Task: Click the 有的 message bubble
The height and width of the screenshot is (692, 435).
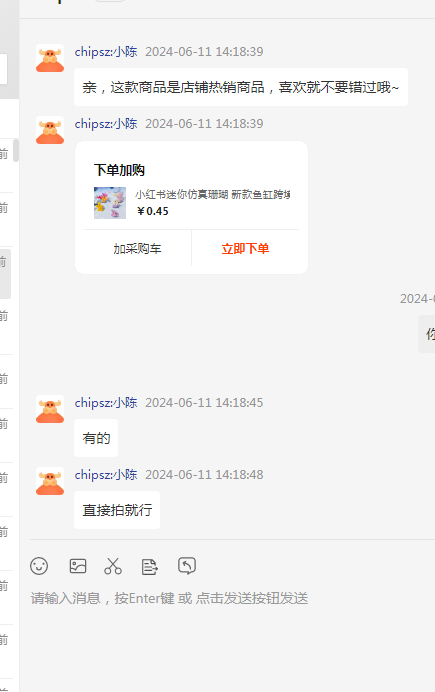Action: 96,438
